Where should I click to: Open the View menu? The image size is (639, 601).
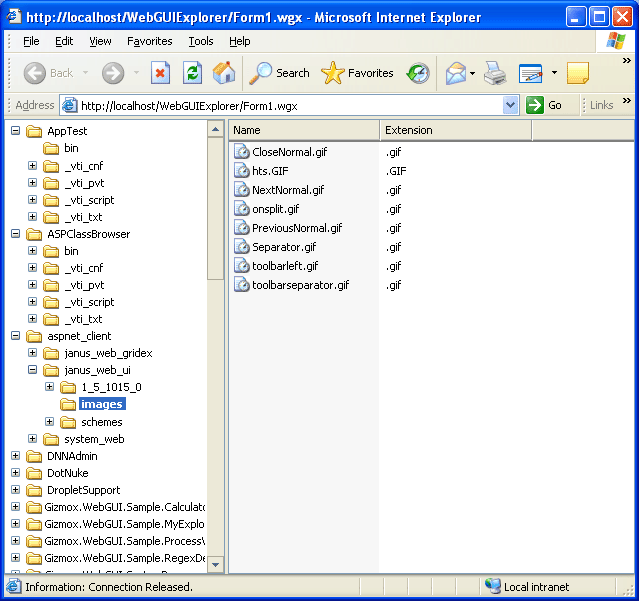click(x=100, y=41)
